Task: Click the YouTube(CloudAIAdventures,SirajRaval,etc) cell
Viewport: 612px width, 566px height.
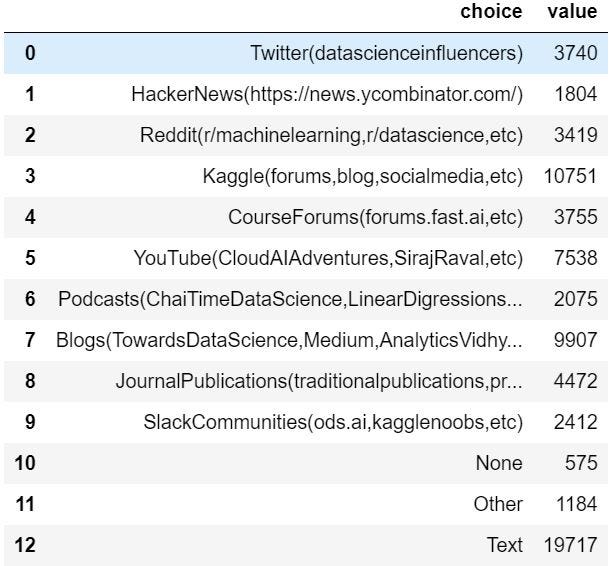Action: point(328,258)
